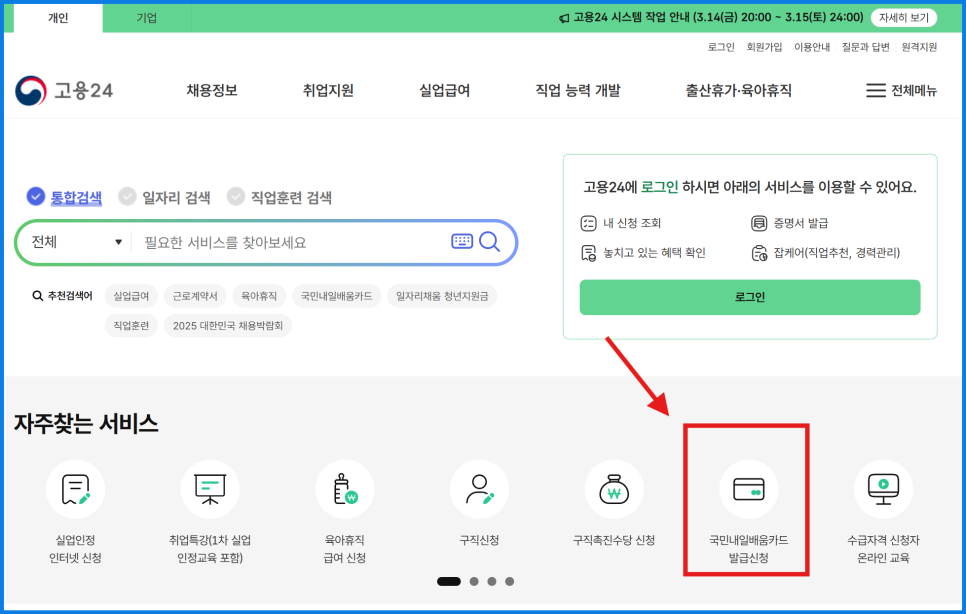Go to the second carousel page dot
The image size is (966, 614).
[474, 581]
